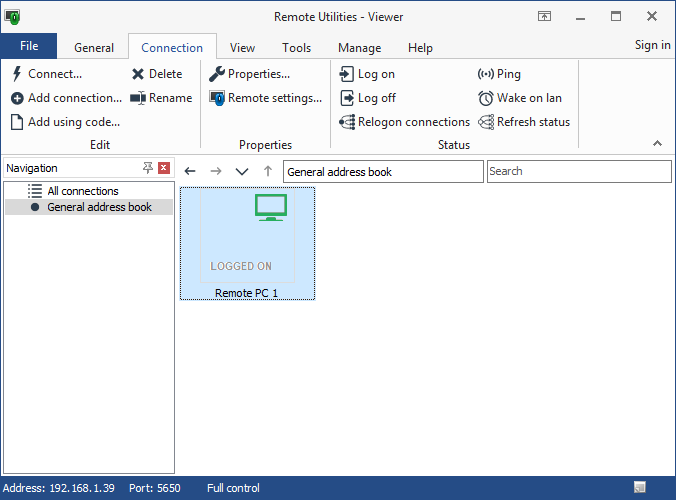This screenshot has width=676, height=500.
Task: Click the ribbon display options icon in title bar
Action: click(x=545, y=16)
